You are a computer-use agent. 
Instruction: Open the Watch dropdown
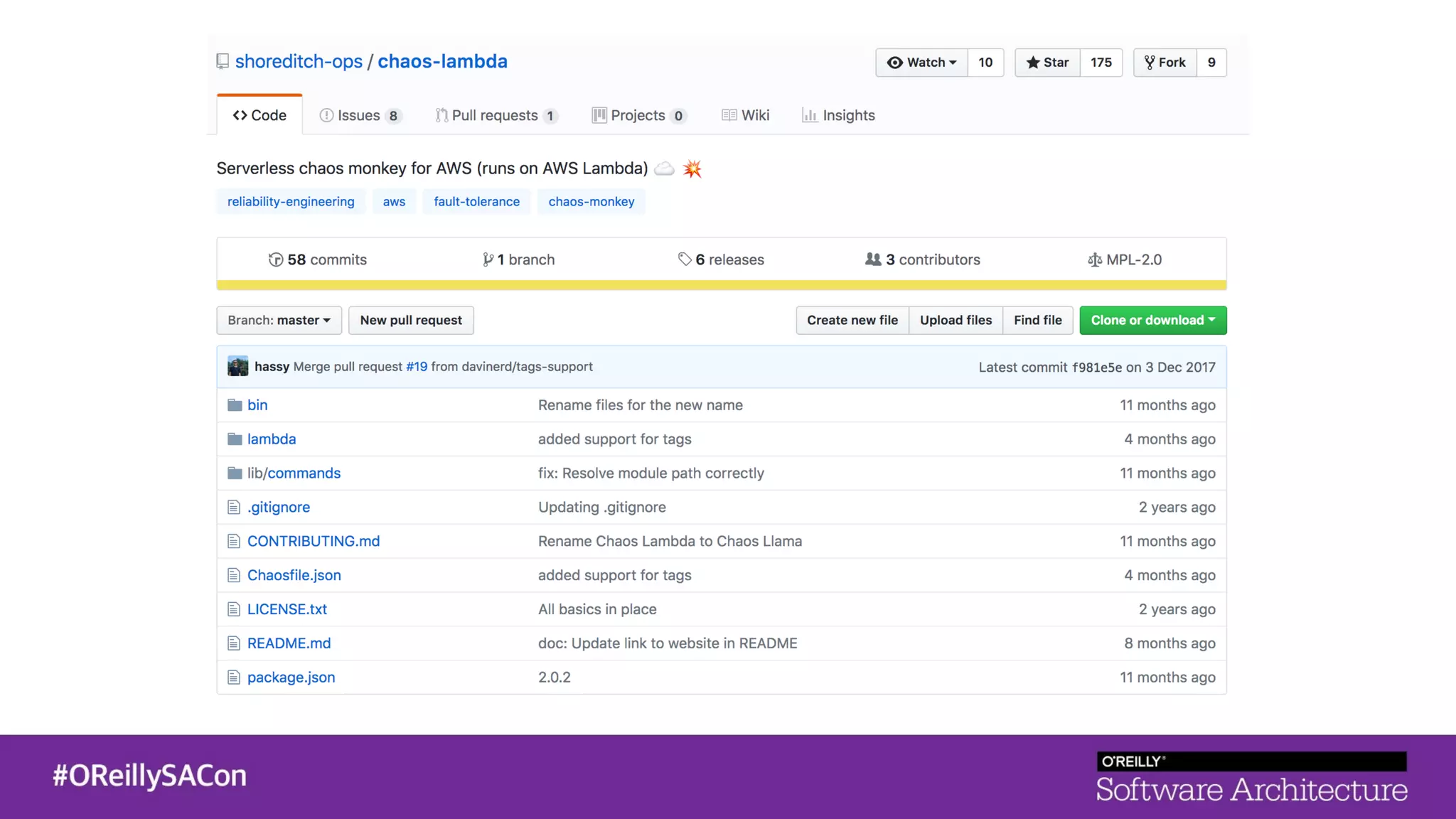point(921,63)
